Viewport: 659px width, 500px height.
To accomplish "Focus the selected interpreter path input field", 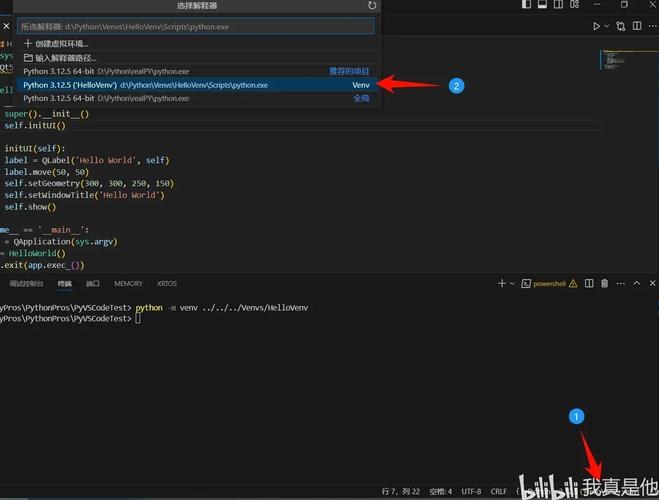I will [x=195, y=26].
